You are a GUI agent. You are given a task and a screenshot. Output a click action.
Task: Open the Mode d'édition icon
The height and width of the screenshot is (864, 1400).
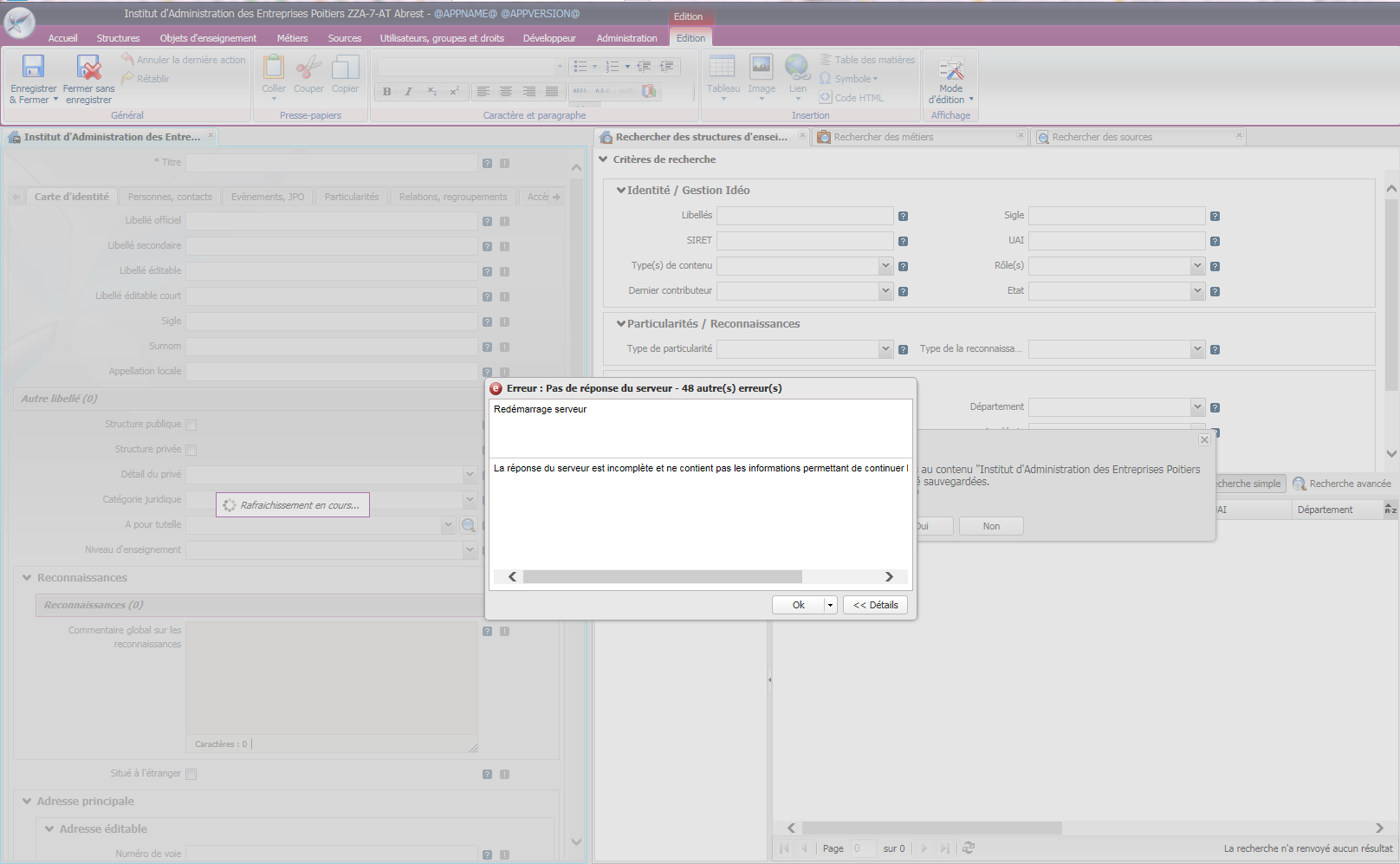[x=950, y=69]
